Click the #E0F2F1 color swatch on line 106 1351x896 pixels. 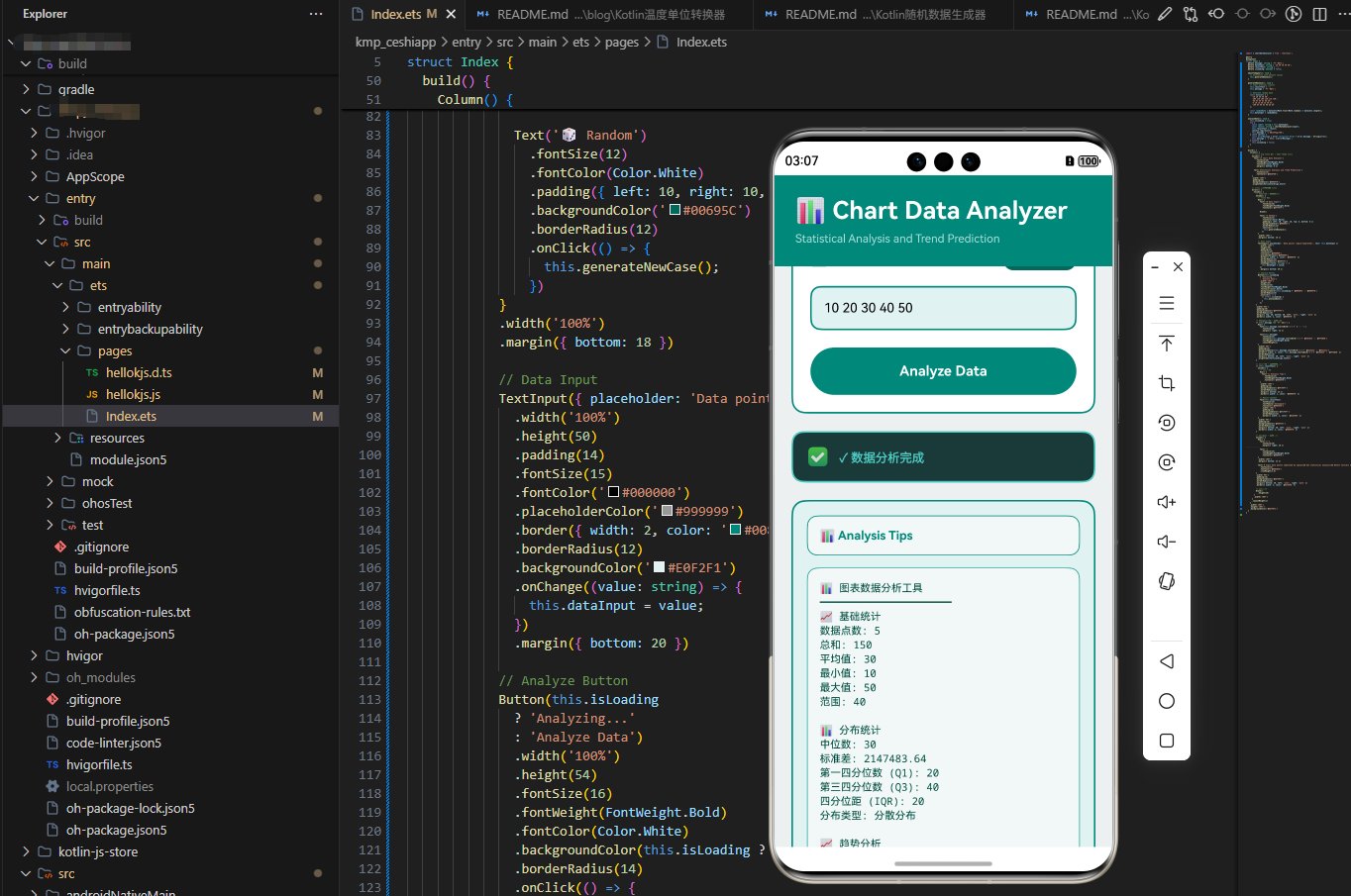pos(660,567)
